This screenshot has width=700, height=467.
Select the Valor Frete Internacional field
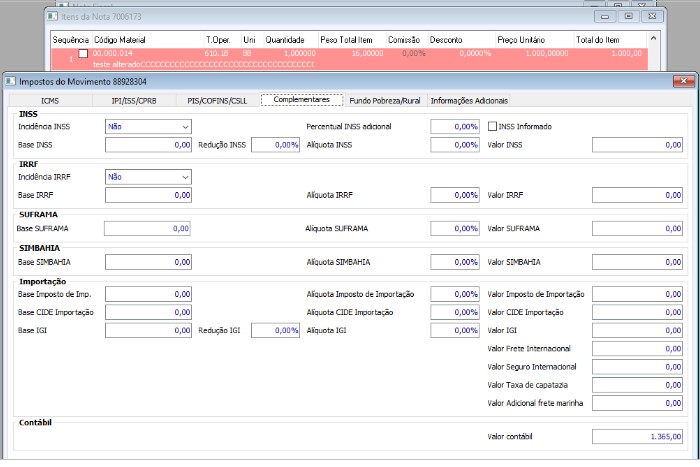(x=637, y=349)
